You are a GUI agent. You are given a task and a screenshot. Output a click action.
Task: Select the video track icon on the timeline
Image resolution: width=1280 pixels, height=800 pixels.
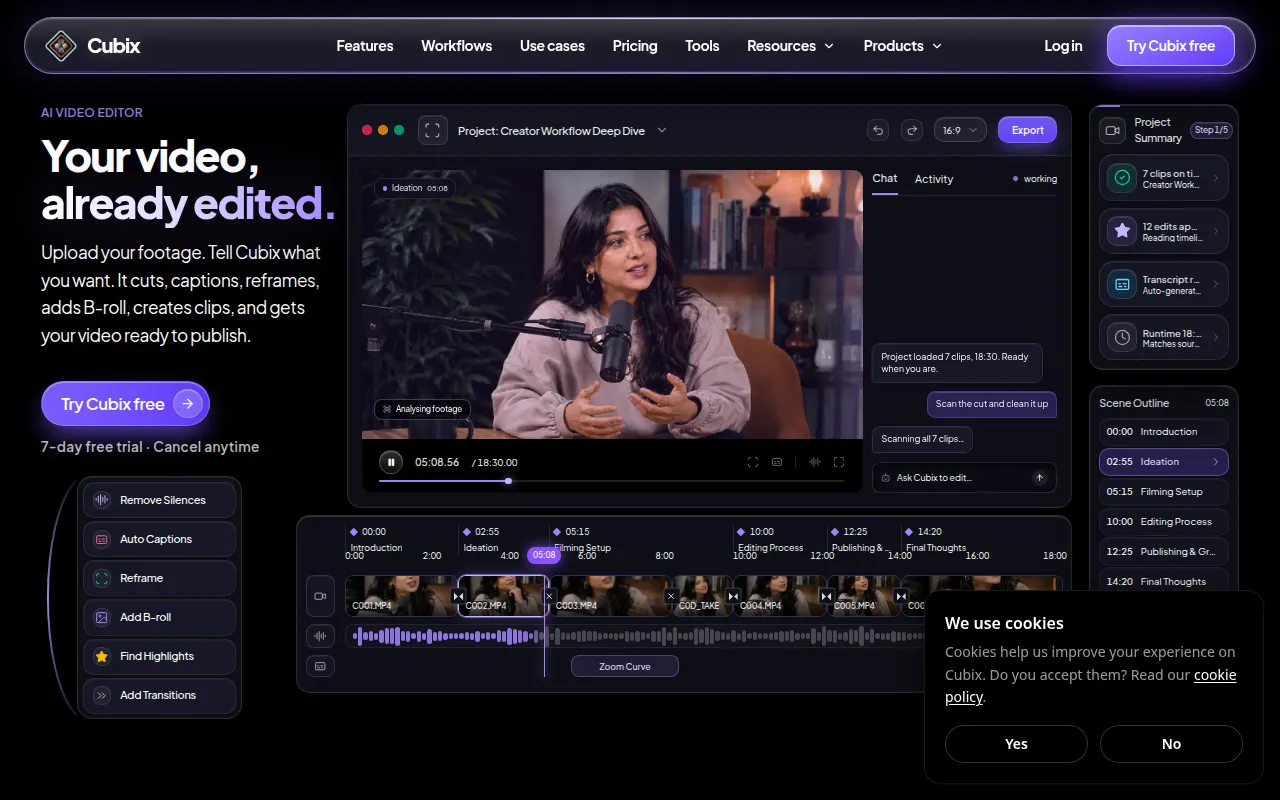click(320, 596)
